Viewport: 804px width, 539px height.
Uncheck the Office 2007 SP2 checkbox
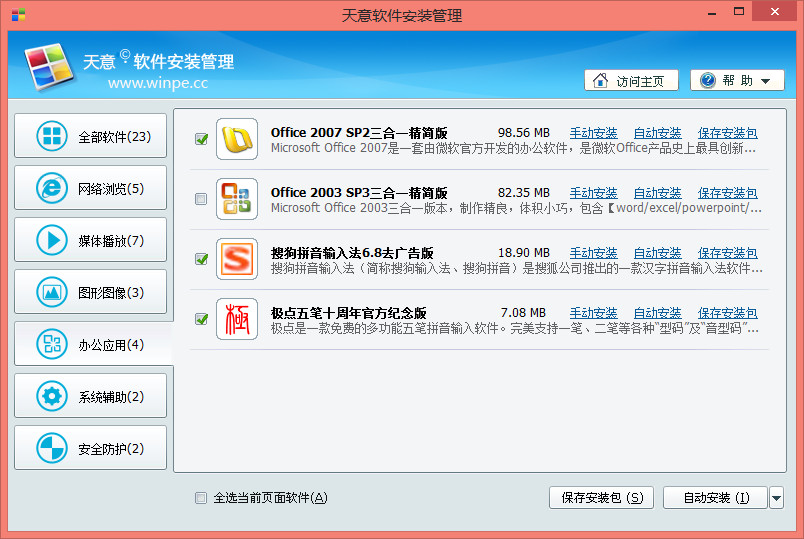(201, 139)
